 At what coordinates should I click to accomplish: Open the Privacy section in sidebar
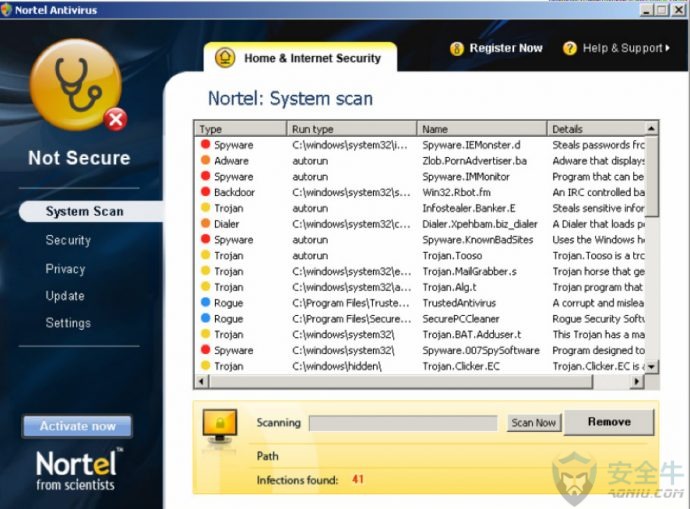pos(65,269)
